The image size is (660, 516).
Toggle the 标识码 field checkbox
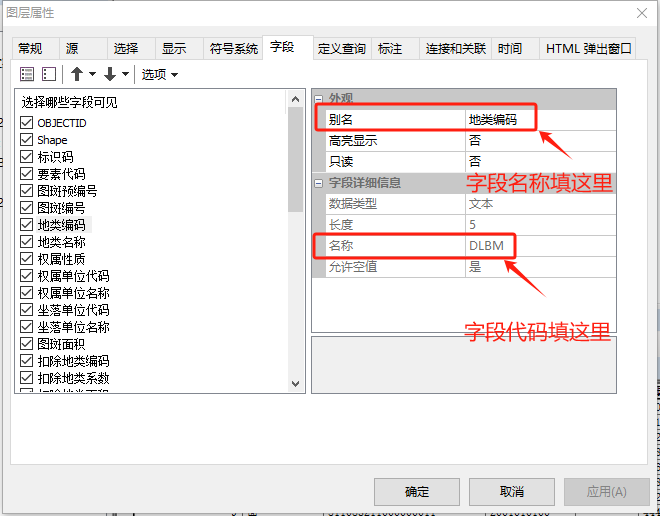(x=27, y=157)
